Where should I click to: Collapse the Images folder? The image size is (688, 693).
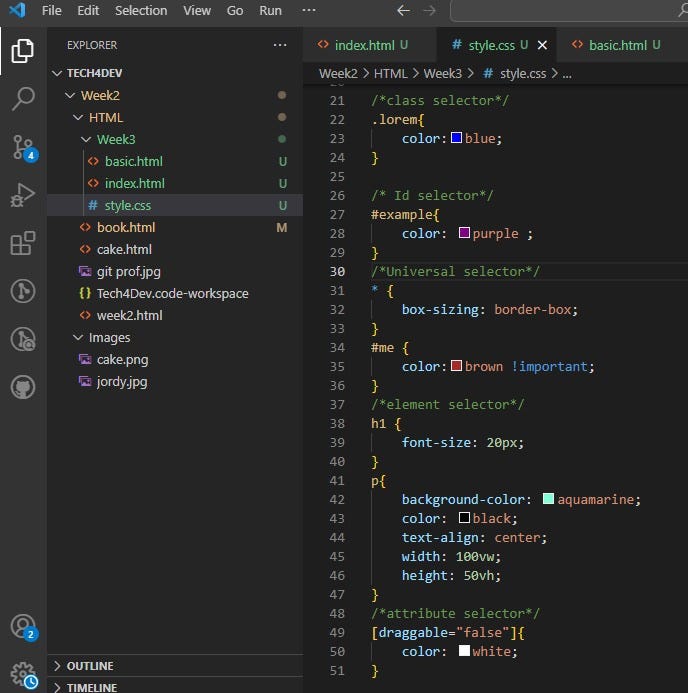[x=78, y=337]
